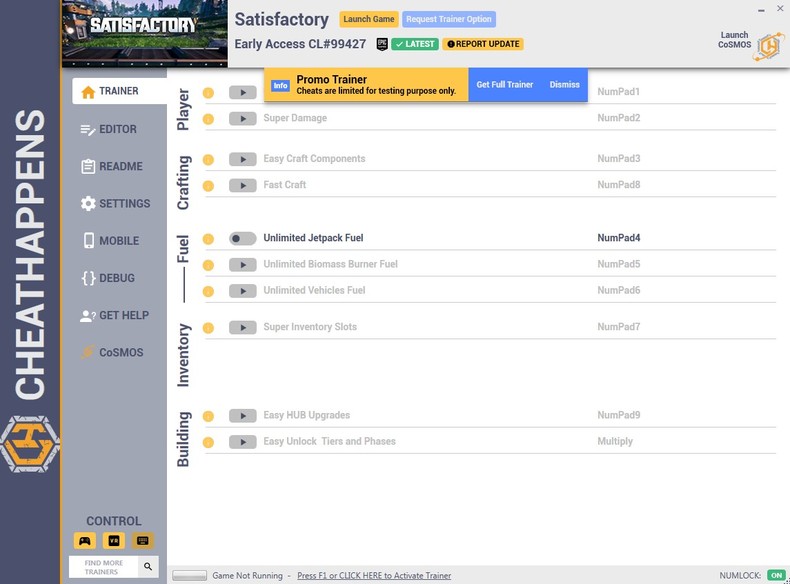
Task: Click info dot beside Easy Craft Components
Action: pyautogui.click(x=208, y=160)
